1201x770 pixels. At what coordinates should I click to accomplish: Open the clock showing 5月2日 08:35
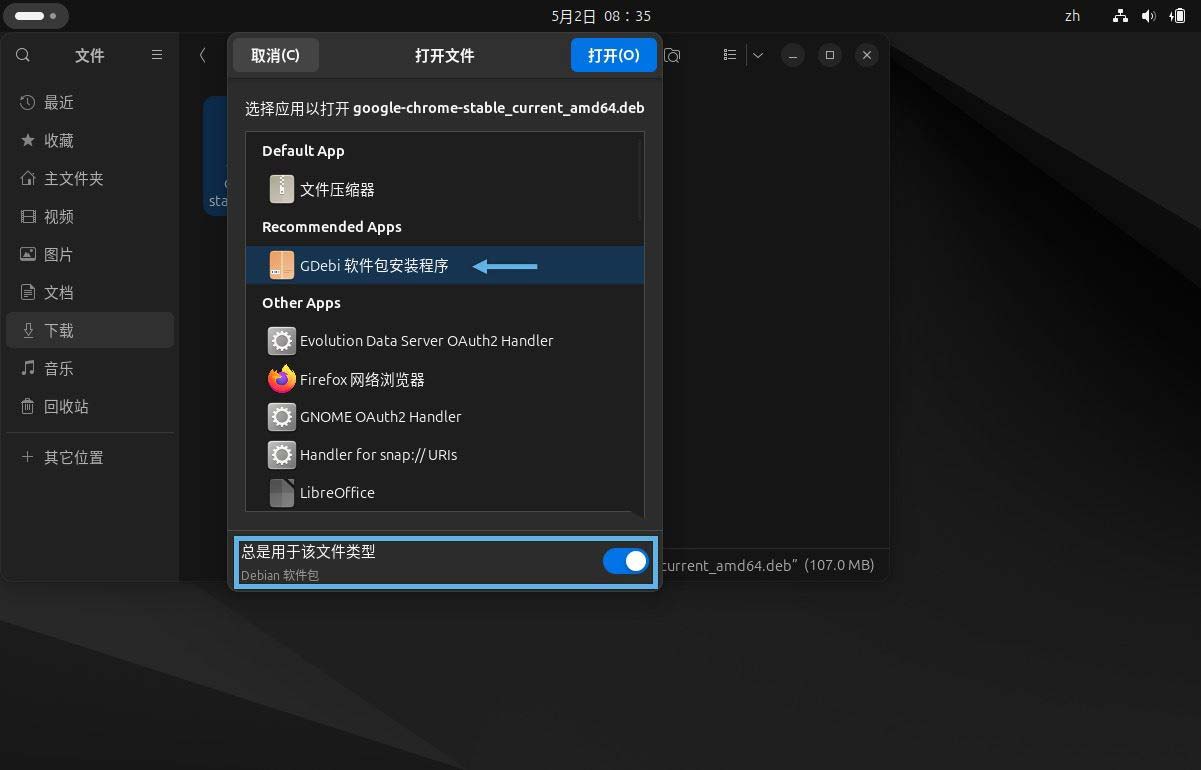600,15
